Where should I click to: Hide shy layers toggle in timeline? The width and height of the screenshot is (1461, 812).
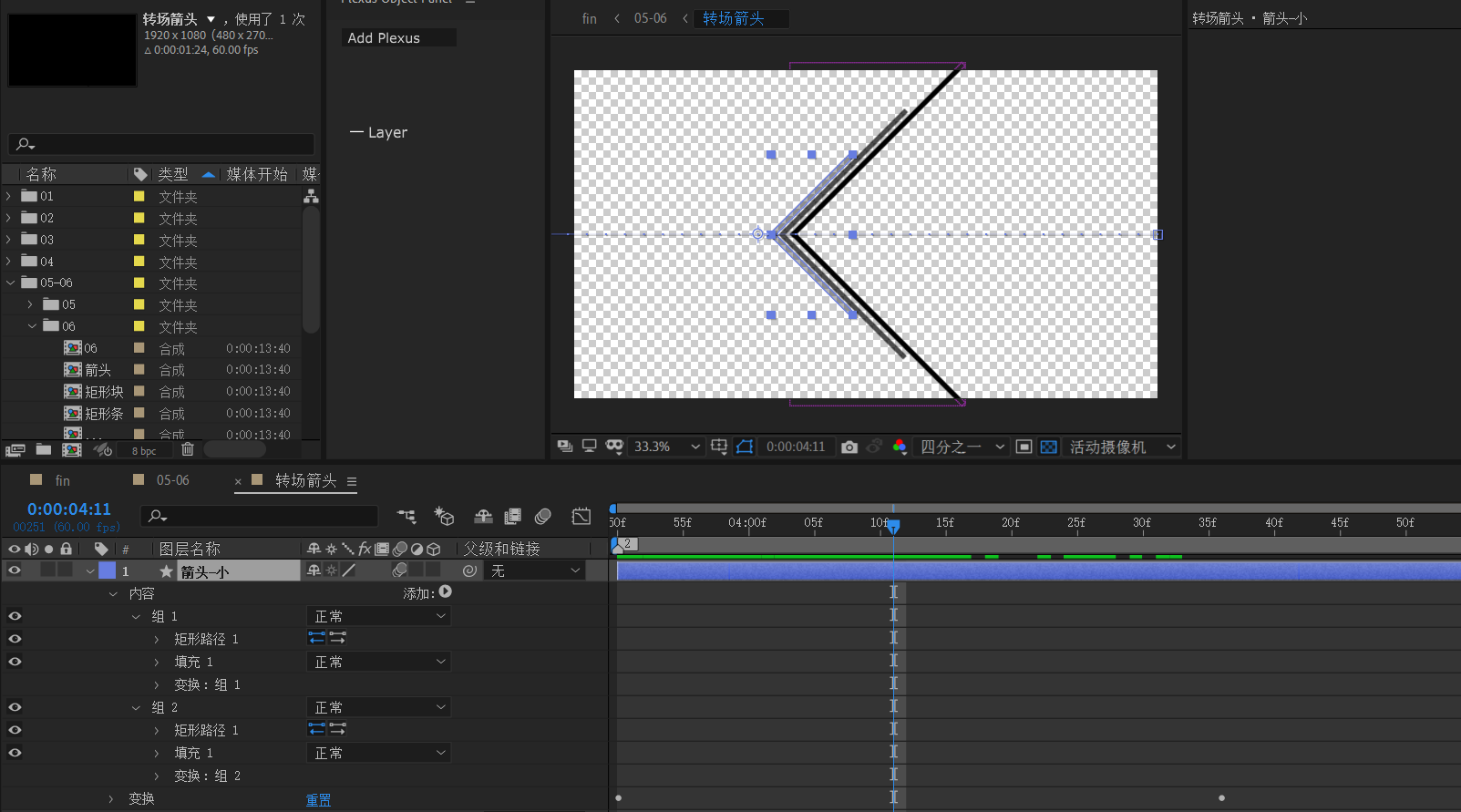click(x=483, y=517)
